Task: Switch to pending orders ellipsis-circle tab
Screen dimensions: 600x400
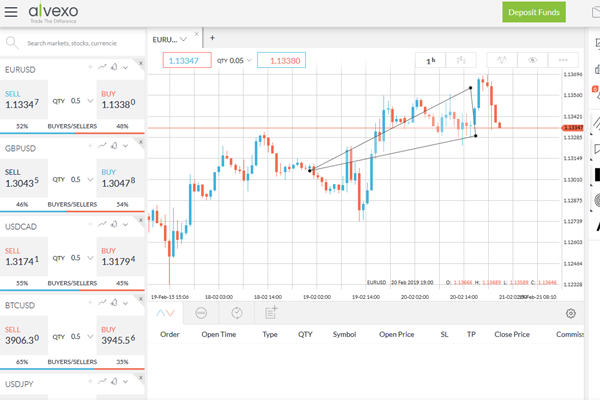Action: (x=201, y=313)
